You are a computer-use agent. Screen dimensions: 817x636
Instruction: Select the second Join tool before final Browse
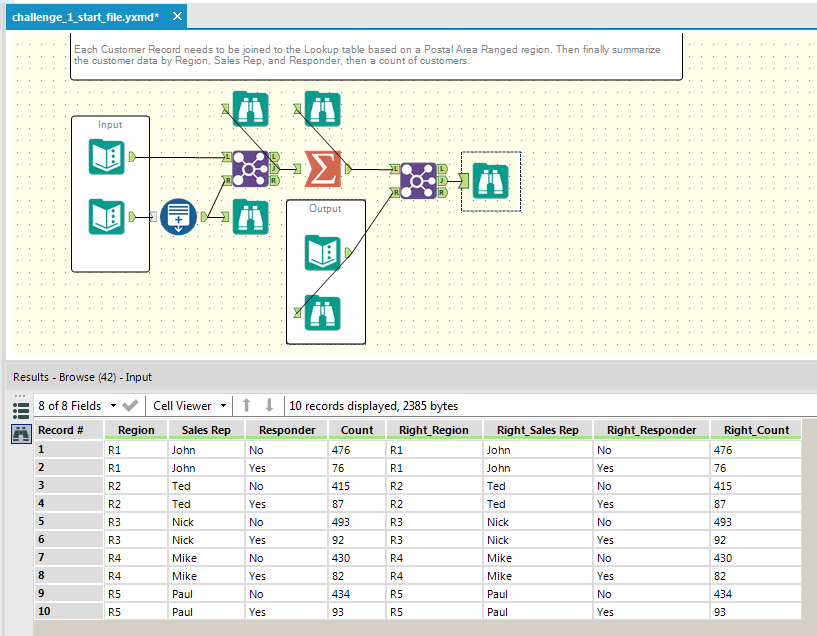(416, 180)
